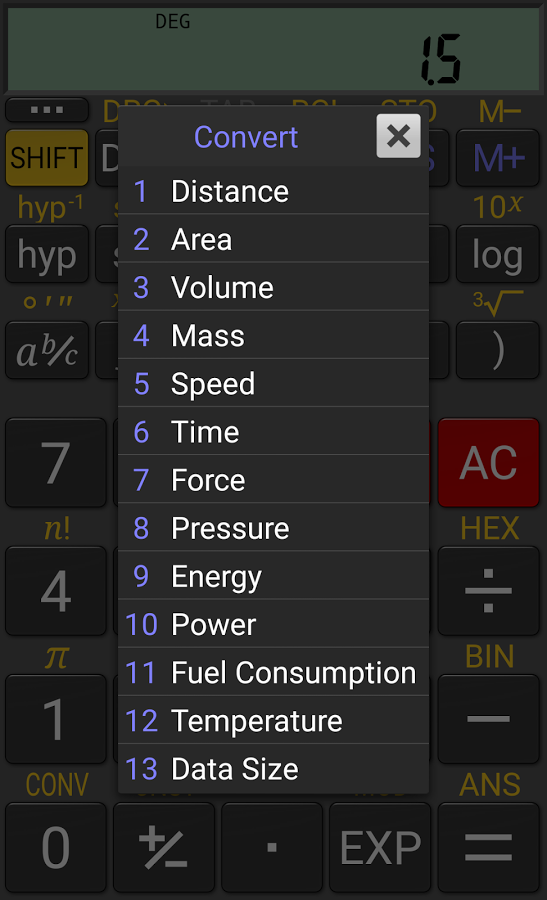This screenshot has width=547, height=900.
Task: Select Temperature conversion
Action: (273, 721)
